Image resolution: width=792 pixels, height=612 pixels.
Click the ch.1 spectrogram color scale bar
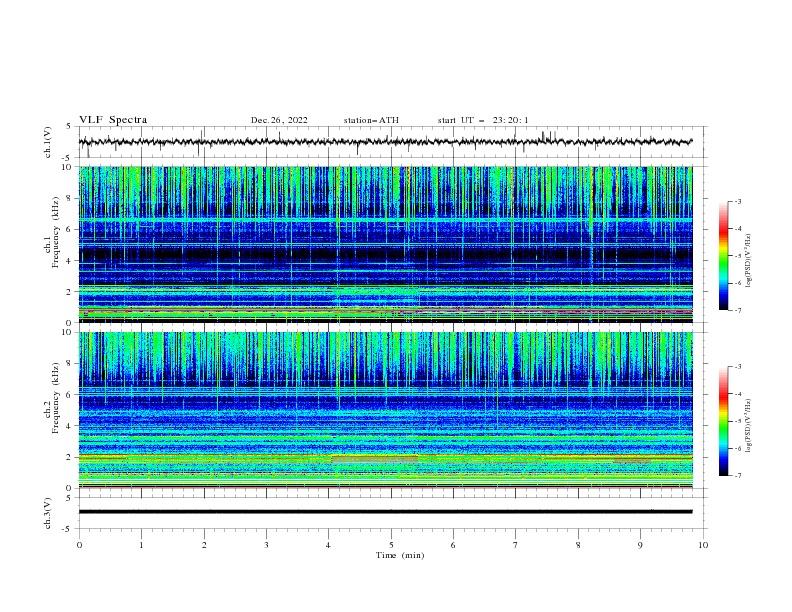point(724,256)
